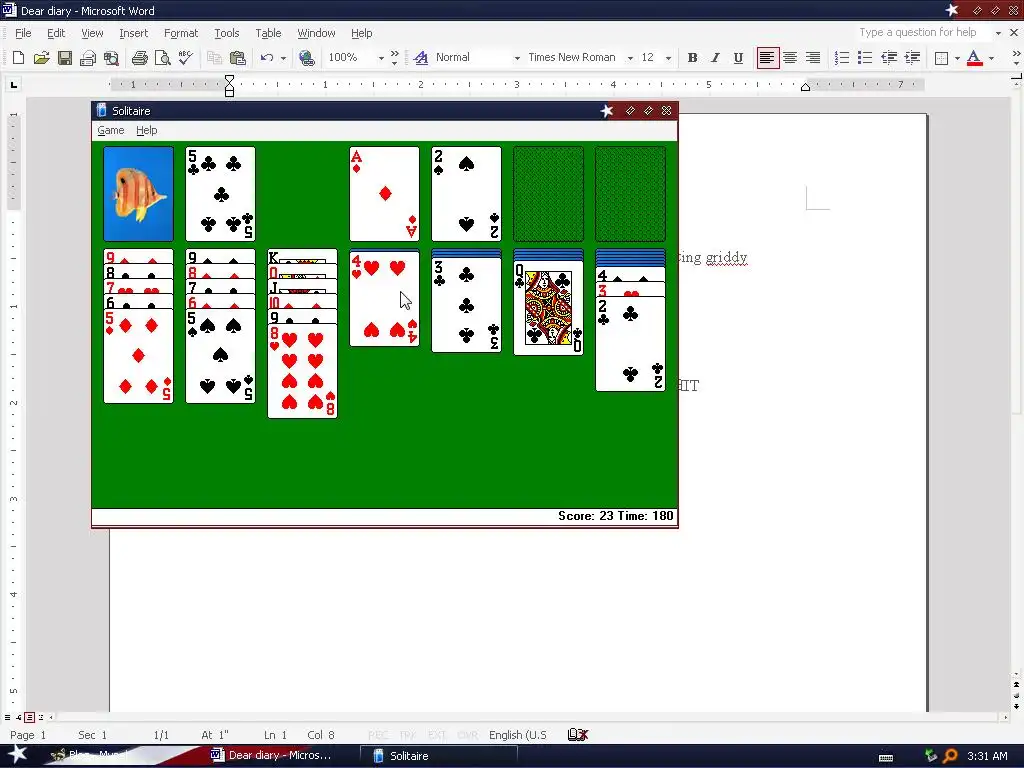The height and width of the screenshot is (768, 1024).
Task: Open Print Preview
Action: 163,57
